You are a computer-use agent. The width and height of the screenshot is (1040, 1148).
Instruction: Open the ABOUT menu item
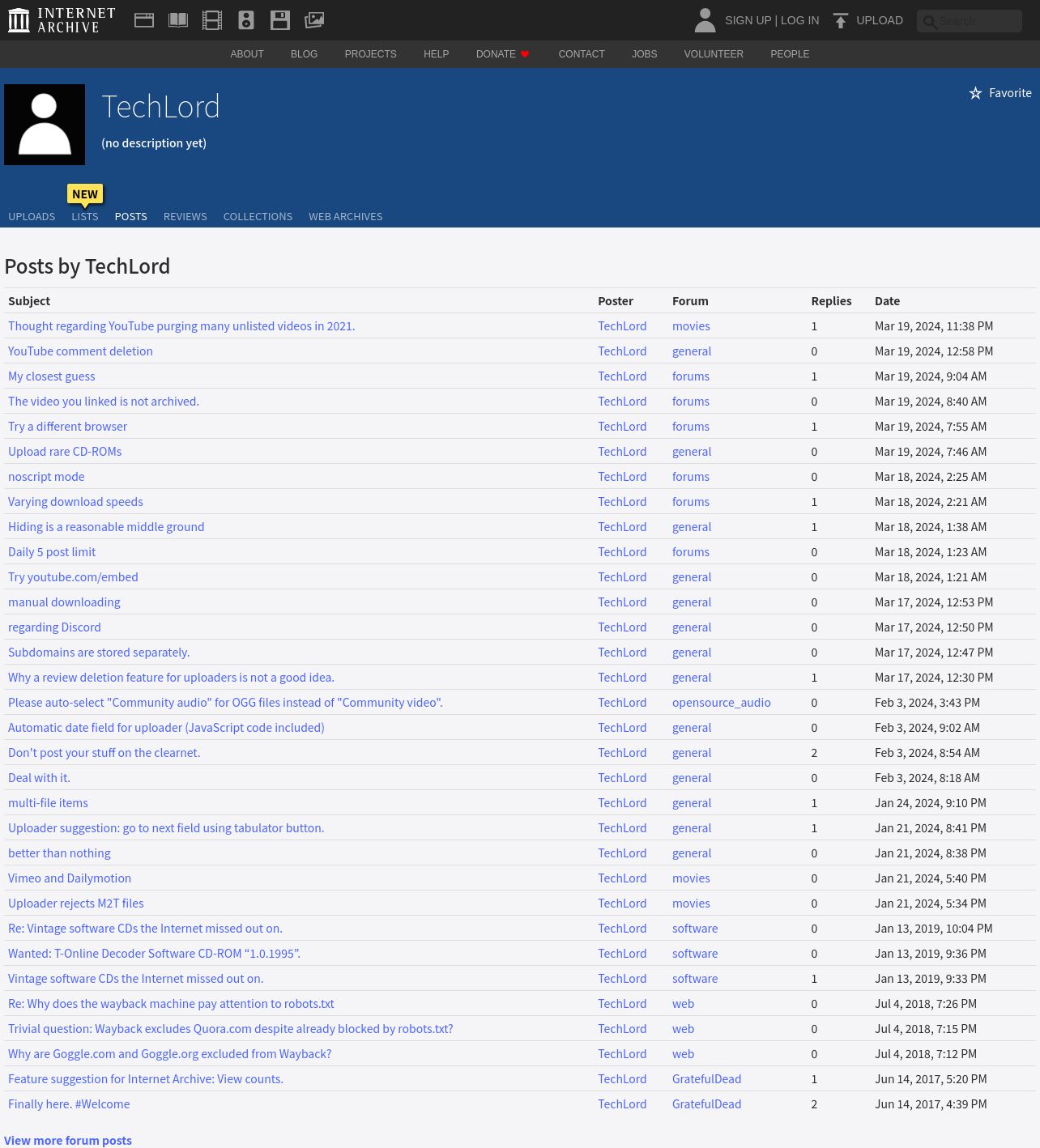pyautogui.click(x=247, y=54)
